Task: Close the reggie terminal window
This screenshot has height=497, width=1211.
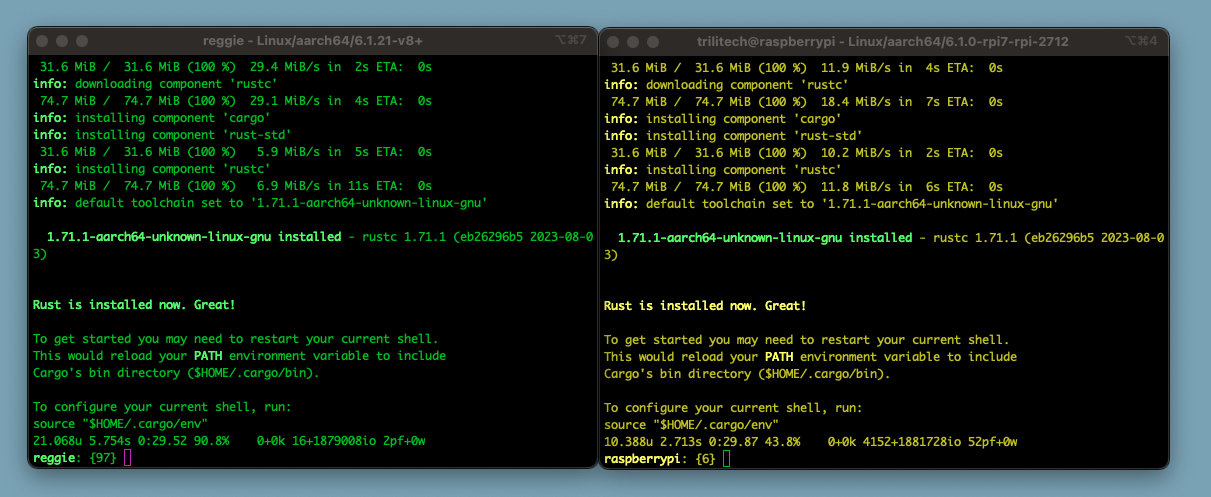Action: [x=43, y=41]
